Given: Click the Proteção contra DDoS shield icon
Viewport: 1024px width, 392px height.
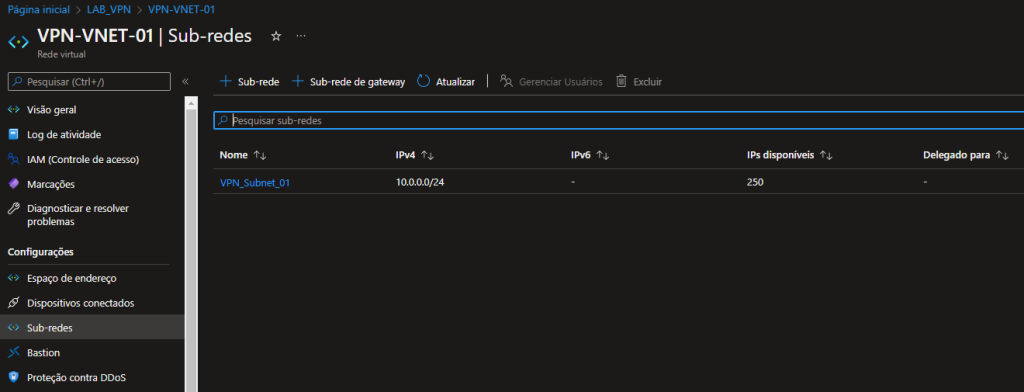Looking at the screenshot, I should point(14,378).
